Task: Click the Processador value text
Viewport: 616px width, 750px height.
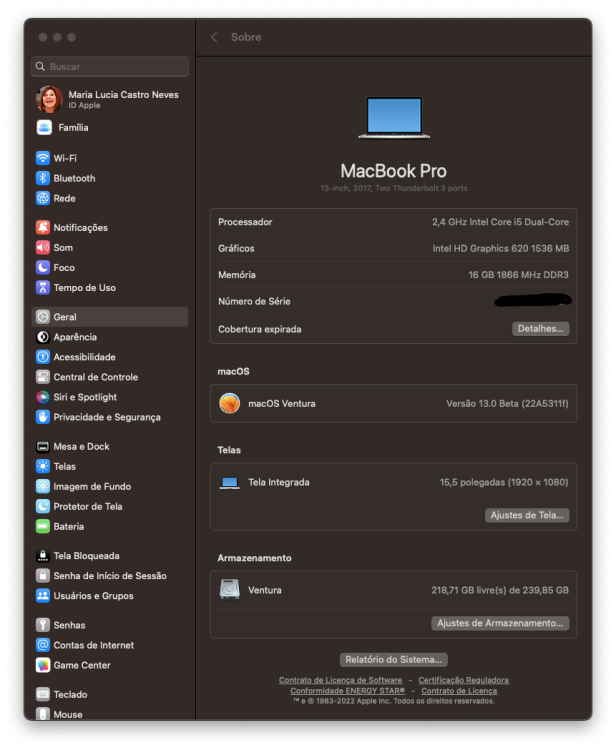Action: pyautogui.click(x=500, y=222)
